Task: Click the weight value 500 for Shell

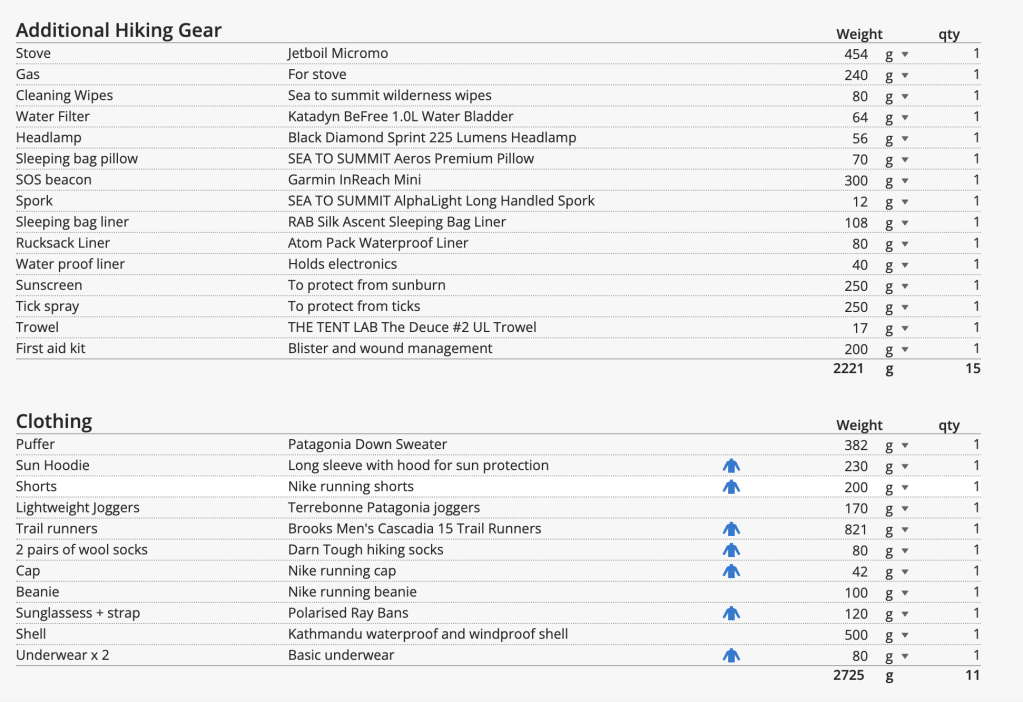Action: (856, 635)
